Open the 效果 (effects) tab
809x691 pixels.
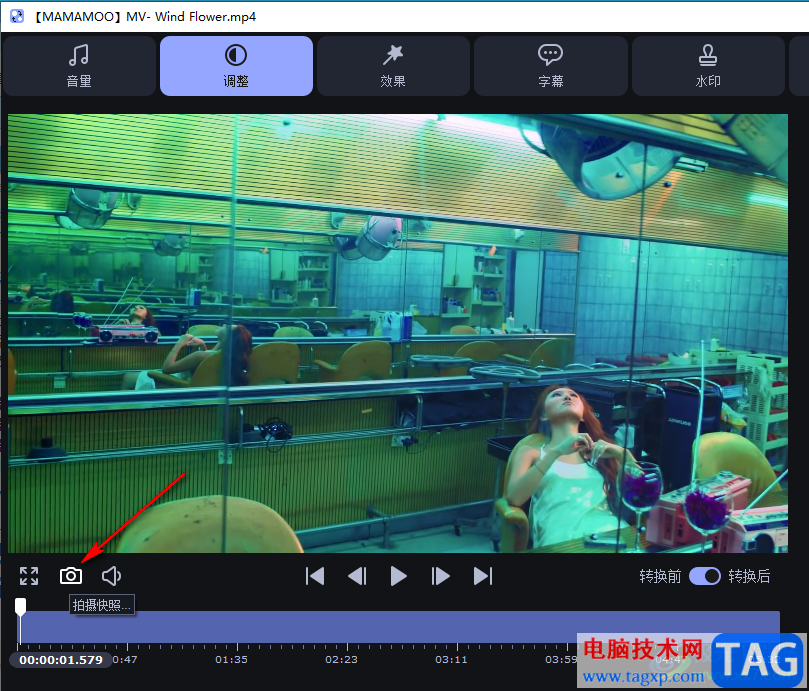(x=393, y=66)
